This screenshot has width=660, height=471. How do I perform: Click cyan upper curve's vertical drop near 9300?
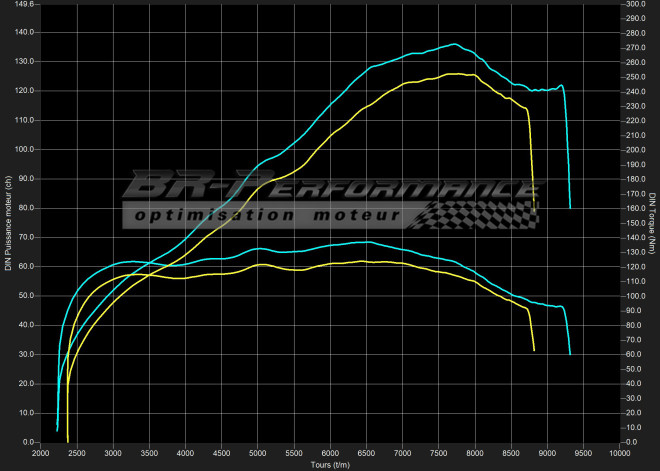coord(567,150)
